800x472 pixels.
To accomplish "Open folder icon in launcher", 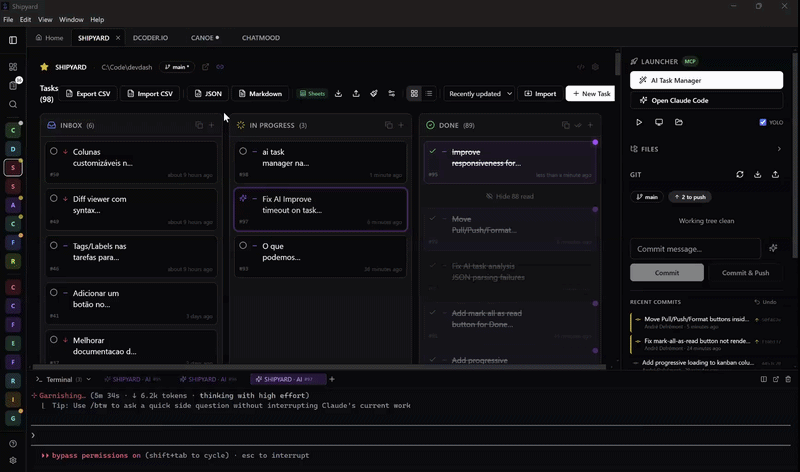I will [x=679, y=122].
